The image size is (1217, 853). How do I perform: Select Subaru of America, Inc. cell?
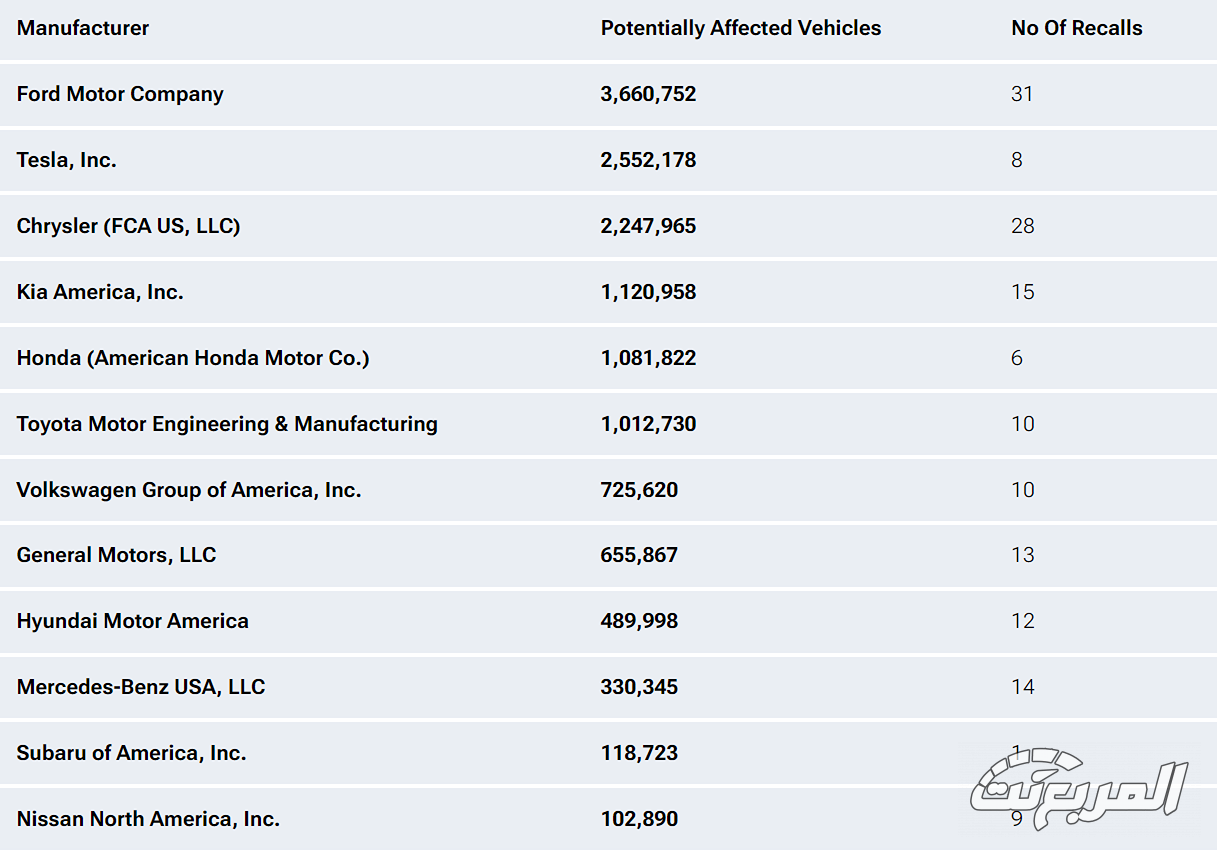pos(131,753)
